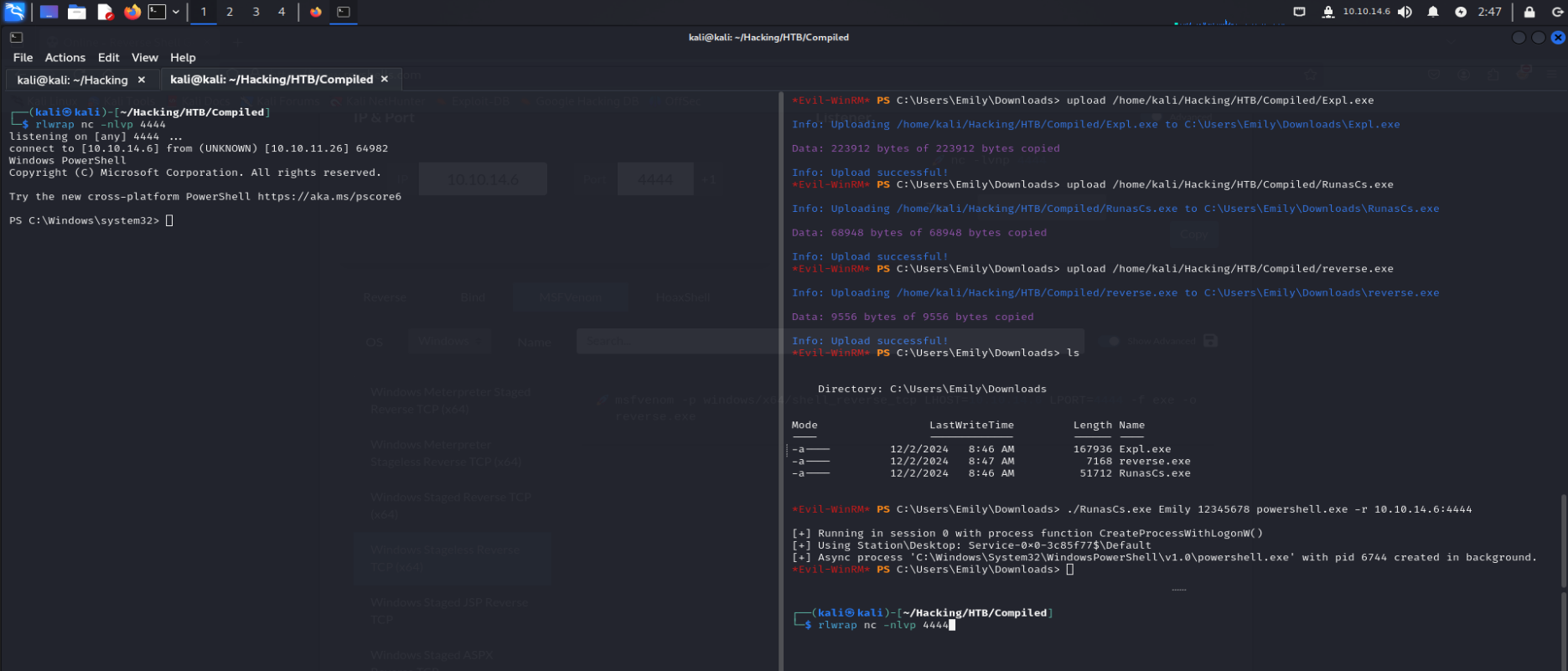
Task: Click the CPU graph monitor in panel
Action: point(1229,22)
